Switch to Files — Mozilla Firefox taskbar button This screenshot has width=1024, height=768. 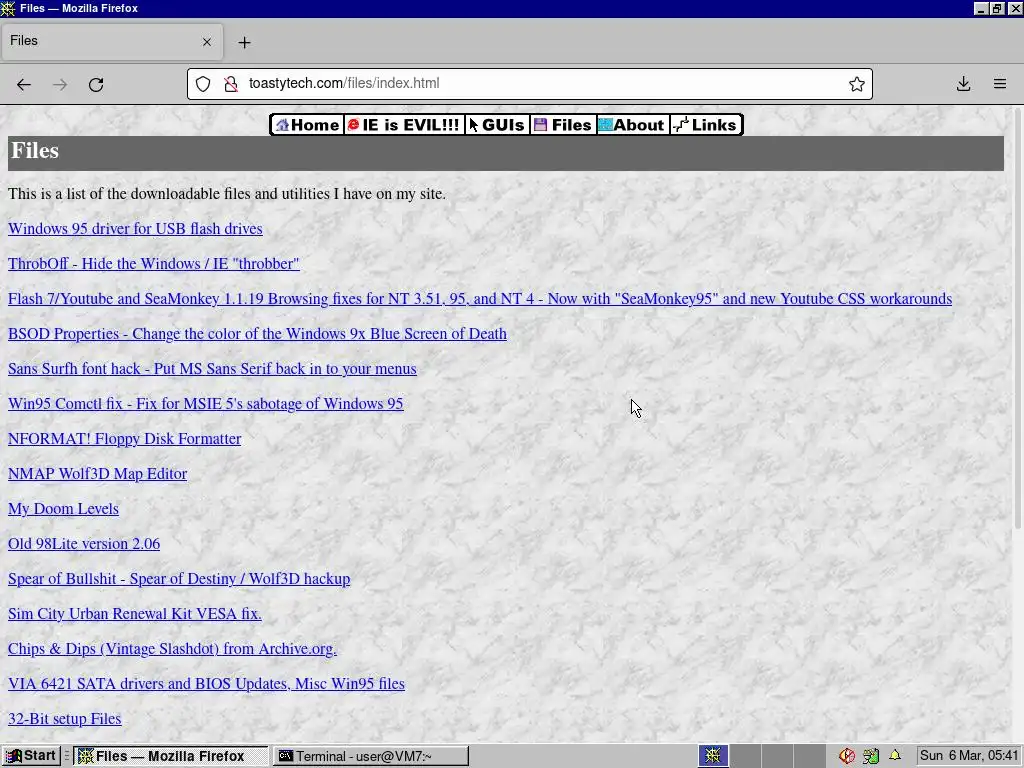pos(170,756)
